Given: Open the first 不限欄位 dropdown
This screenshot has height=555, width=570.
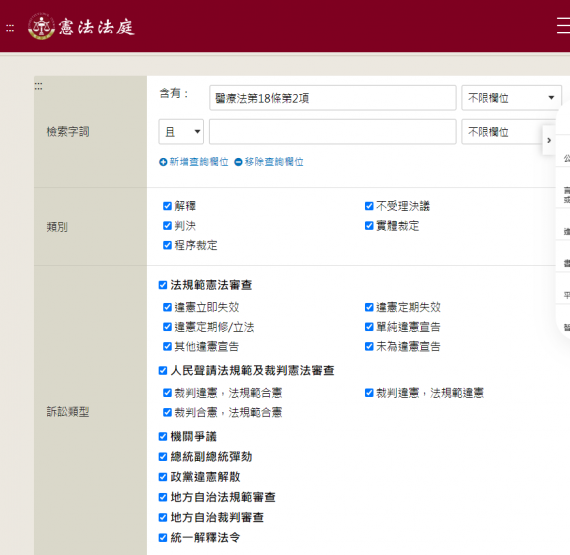Looking at the screenshot, I should pos(511,98).
